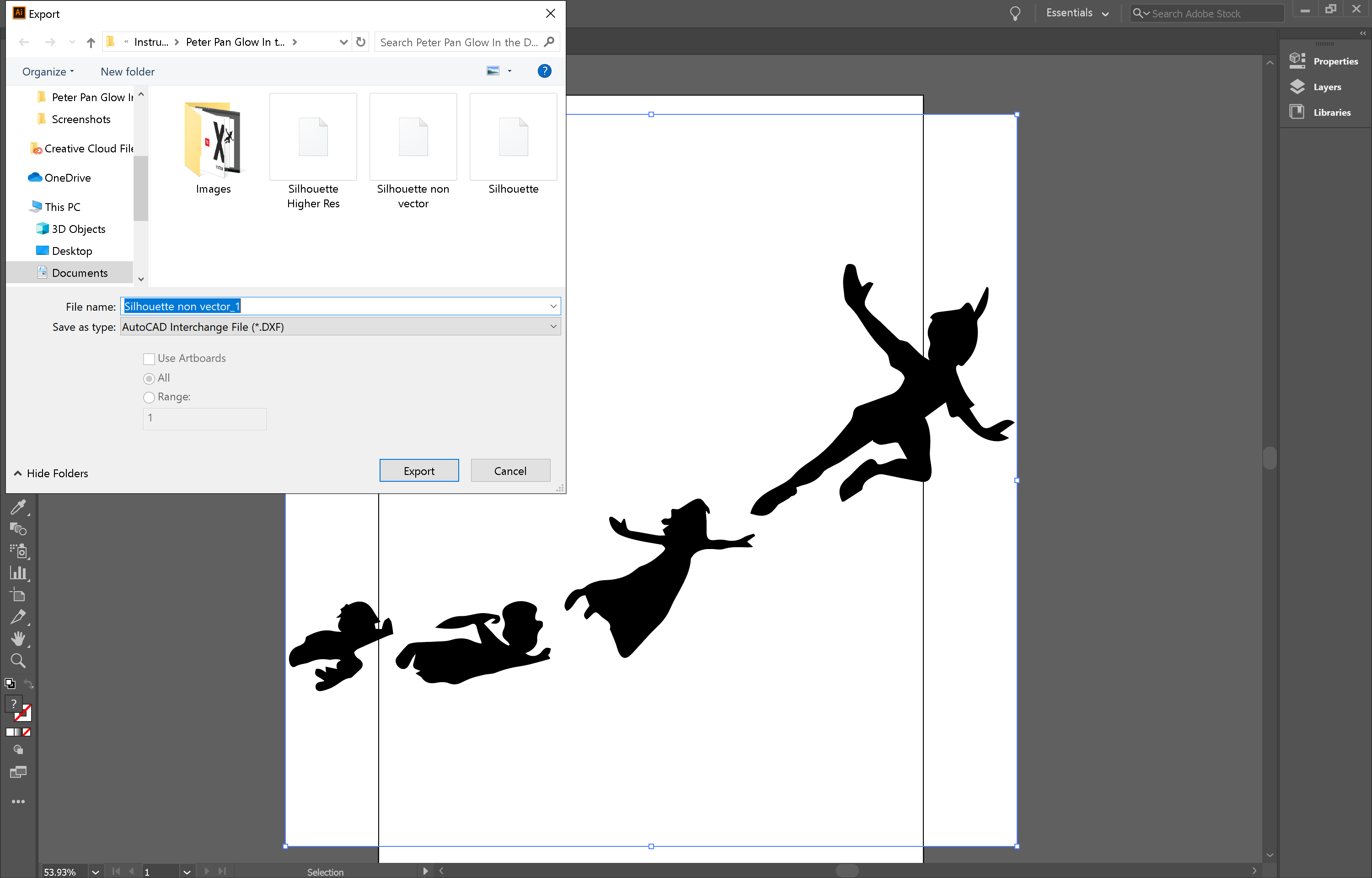
Task: Select the Range radio button
Action: point(149,398)
